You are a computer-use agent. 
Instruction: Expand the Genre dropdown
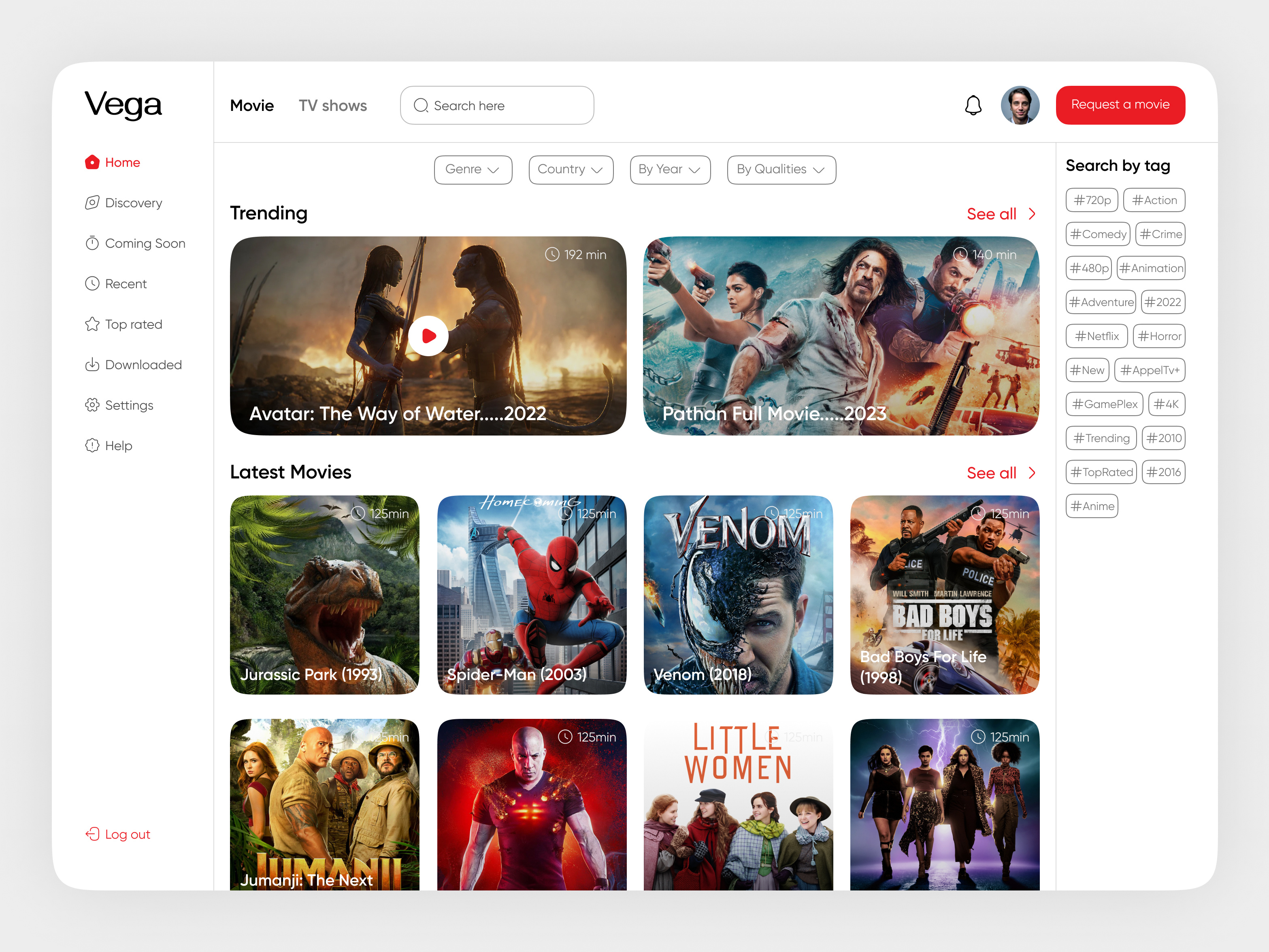(x=473, y=170)
